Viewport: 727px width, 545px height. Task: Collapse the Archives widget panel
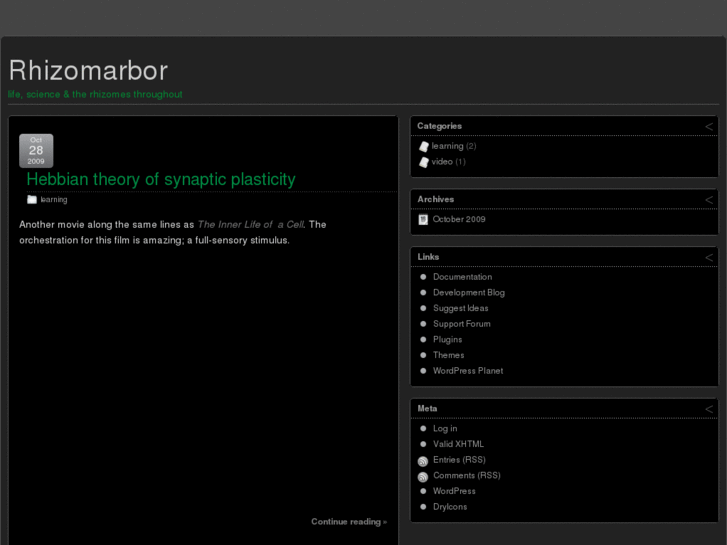point(709,199)
